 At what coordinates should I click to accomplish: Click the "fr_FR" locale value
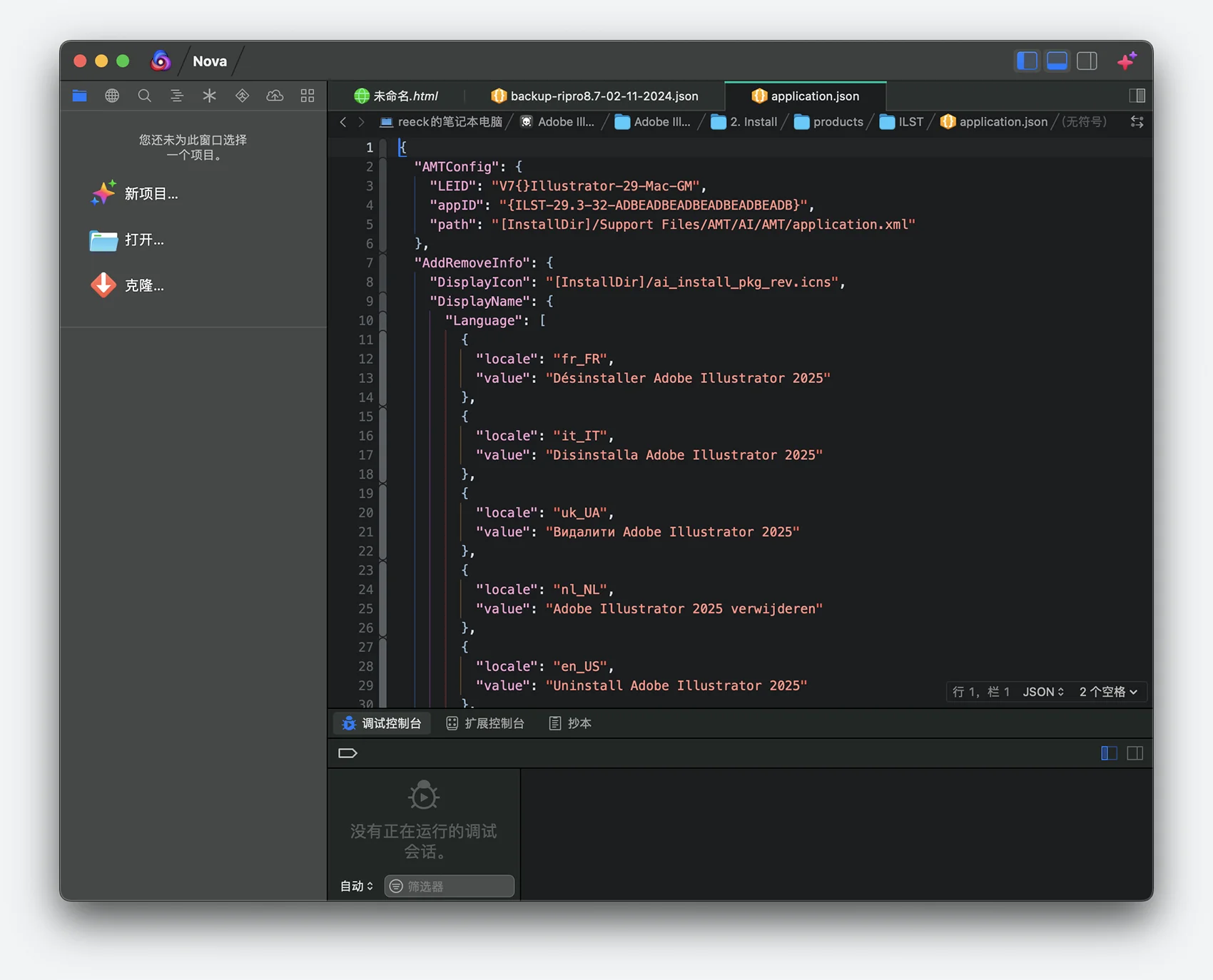579,359
